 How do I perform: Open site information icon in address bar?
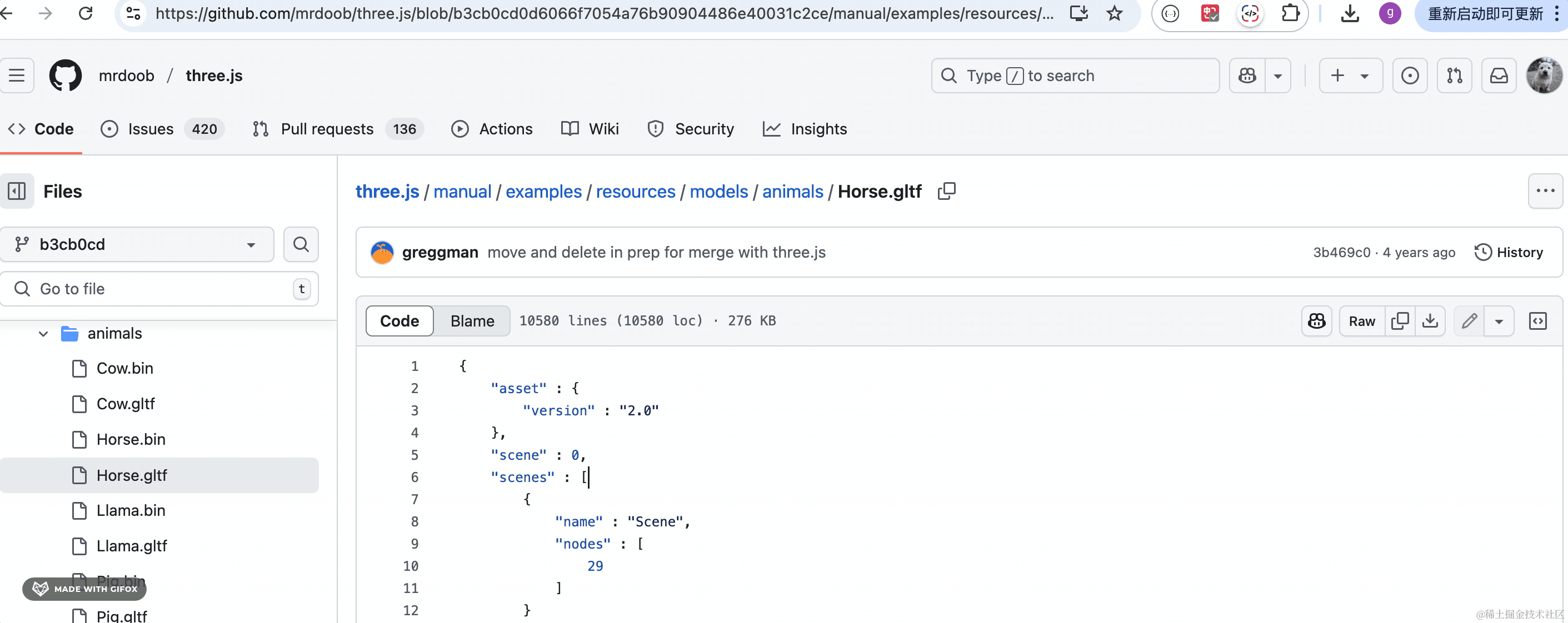click(x=133, y=13)
